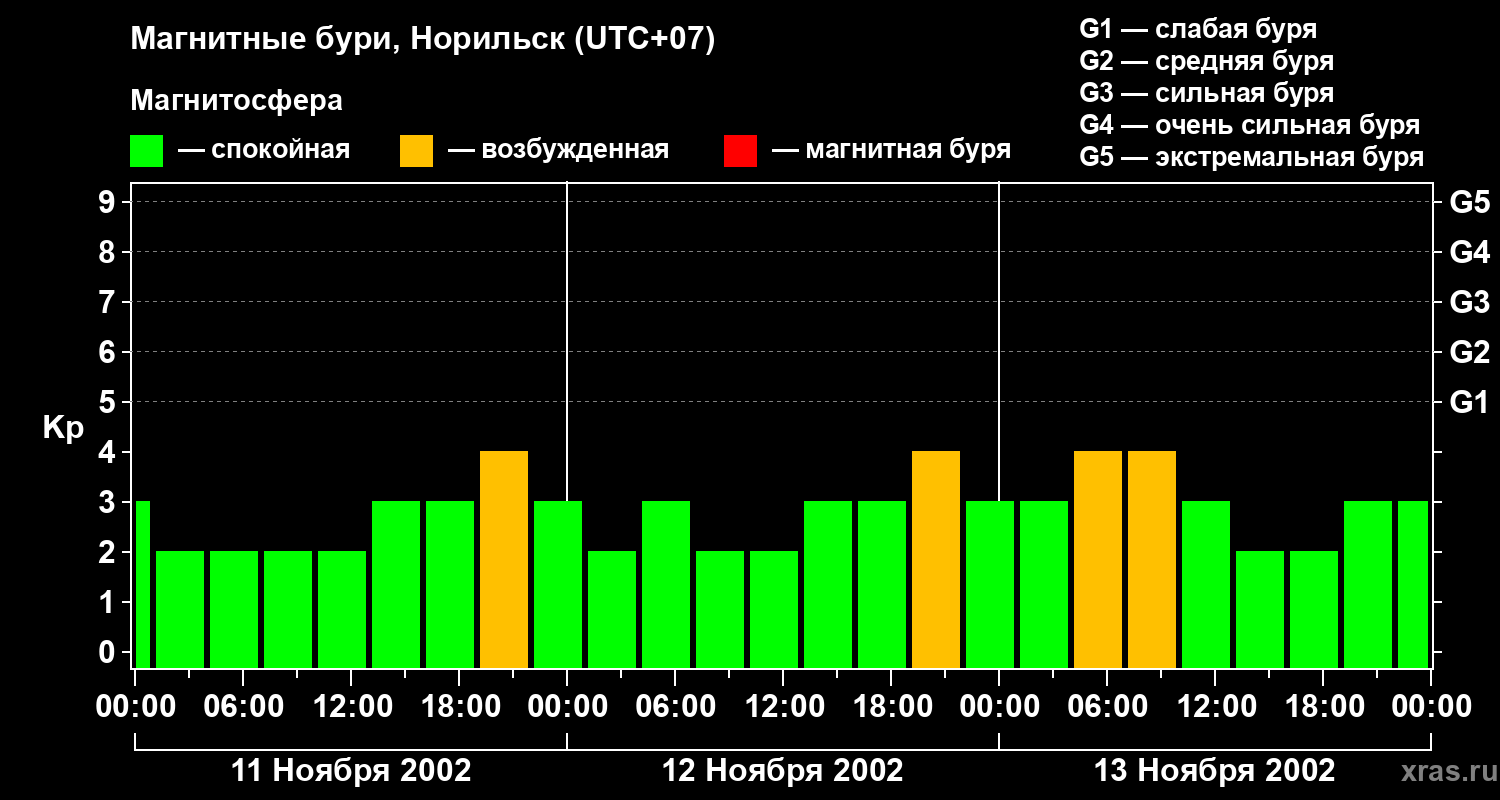The height and width of the screenshot is (800, 1500).
Task: Click the 'G5 — экстремальная буря' line
Action: coord(1252,157)
